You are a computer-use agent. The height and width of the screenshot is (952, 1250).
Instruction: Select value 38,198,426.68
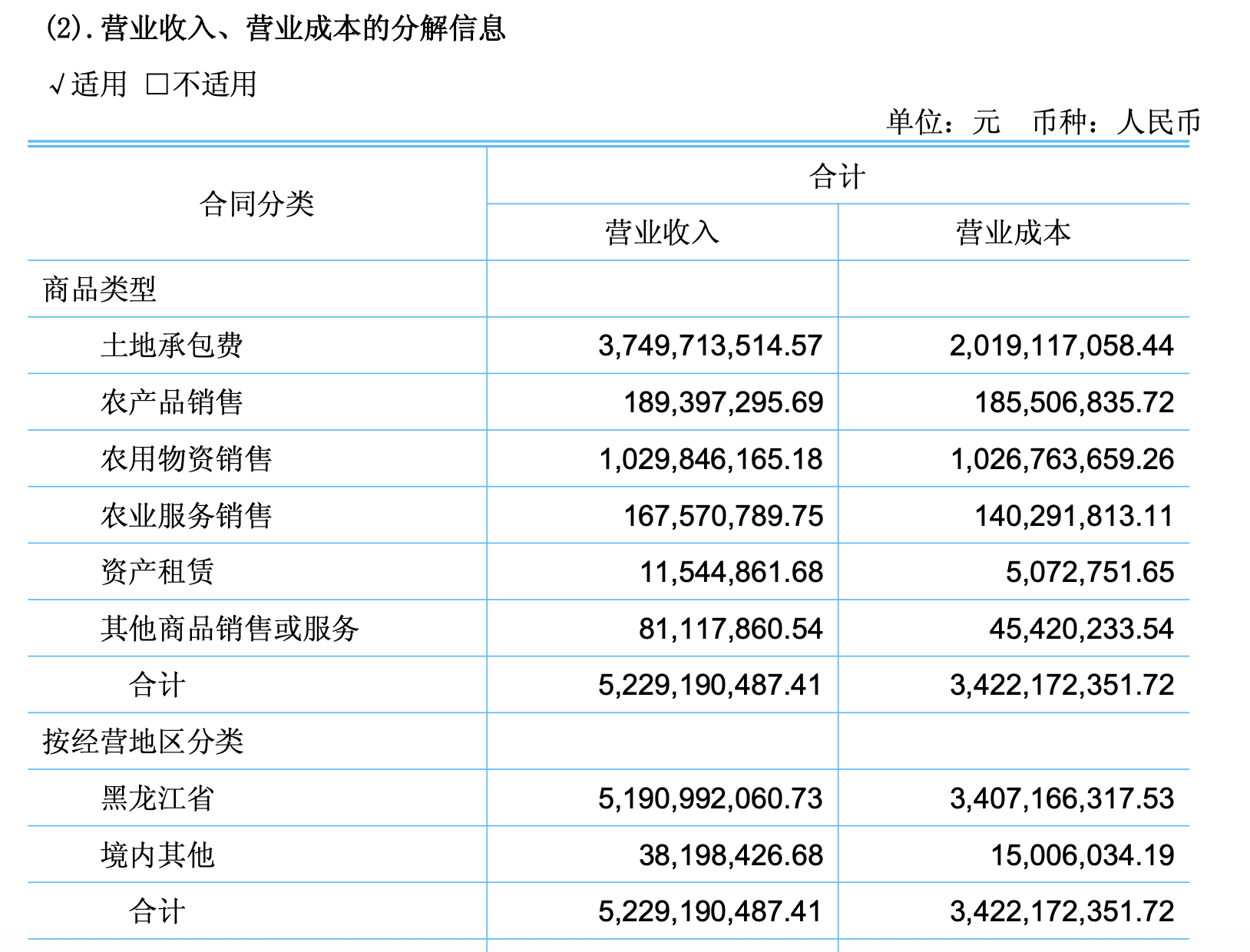(x=731, y=855)
